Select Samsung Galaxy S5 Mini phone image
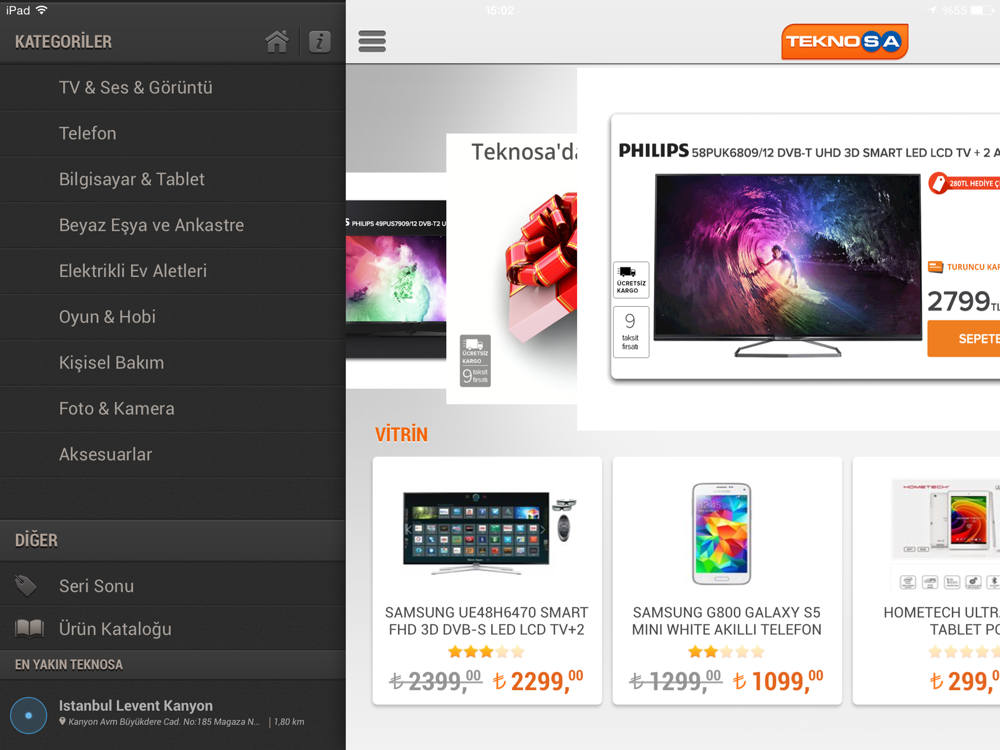Image resolution: width=1000 pixels, height=750 pixels. click(722, 534)
